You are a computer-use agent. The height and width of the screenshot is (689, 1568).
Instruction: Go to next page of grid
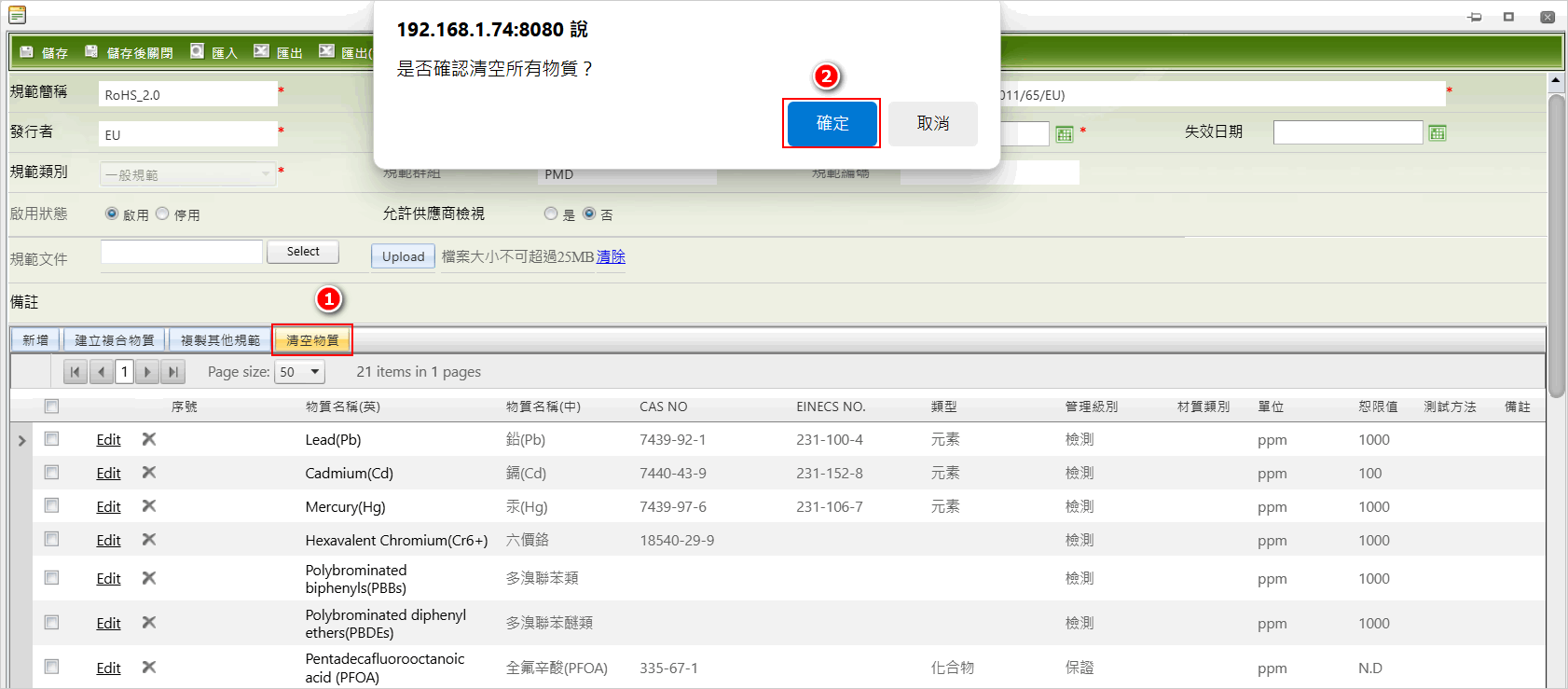click(147, 372)
